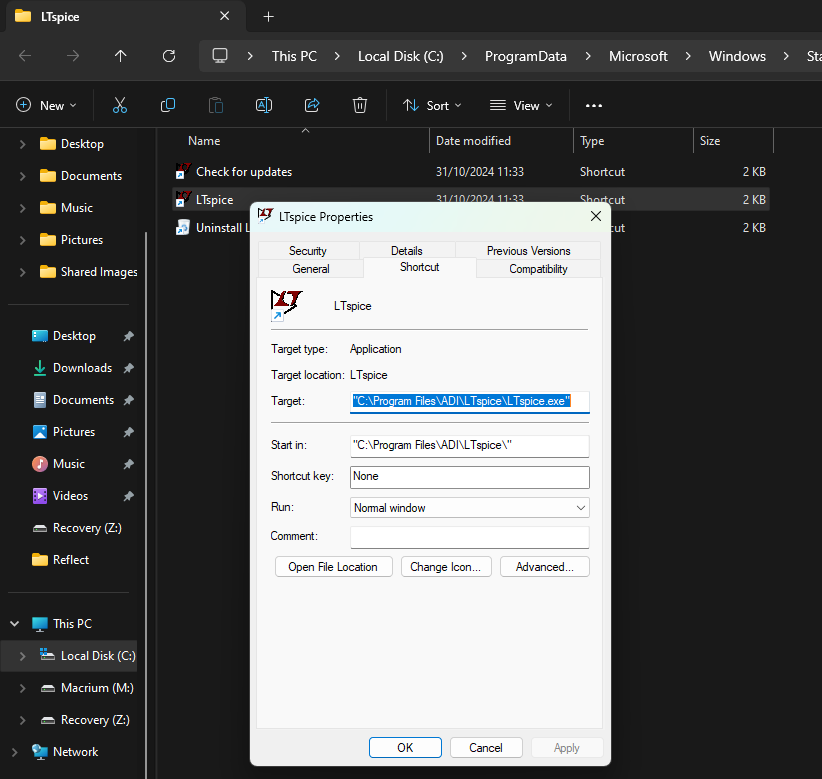
Task: Open the New item dropdown
Action: [46, 105]
